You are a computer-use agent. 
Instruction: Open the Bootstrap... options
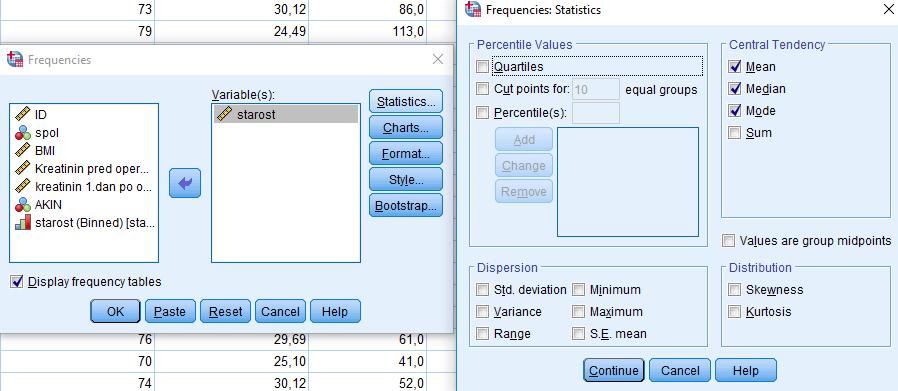406,206
